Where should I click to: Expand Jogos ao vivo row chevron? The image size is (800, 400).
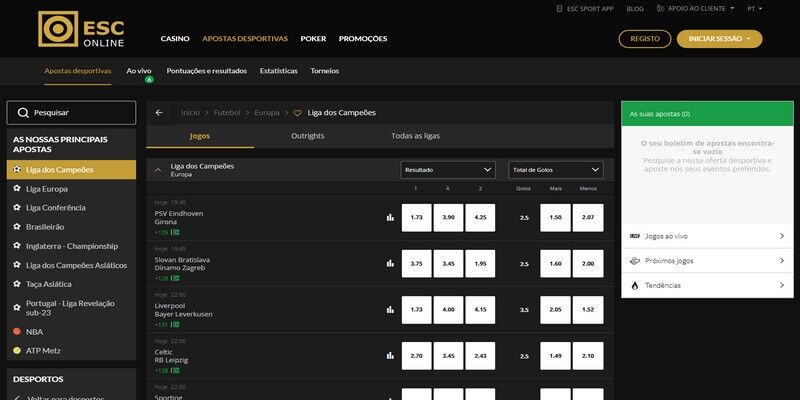[782, 236]
